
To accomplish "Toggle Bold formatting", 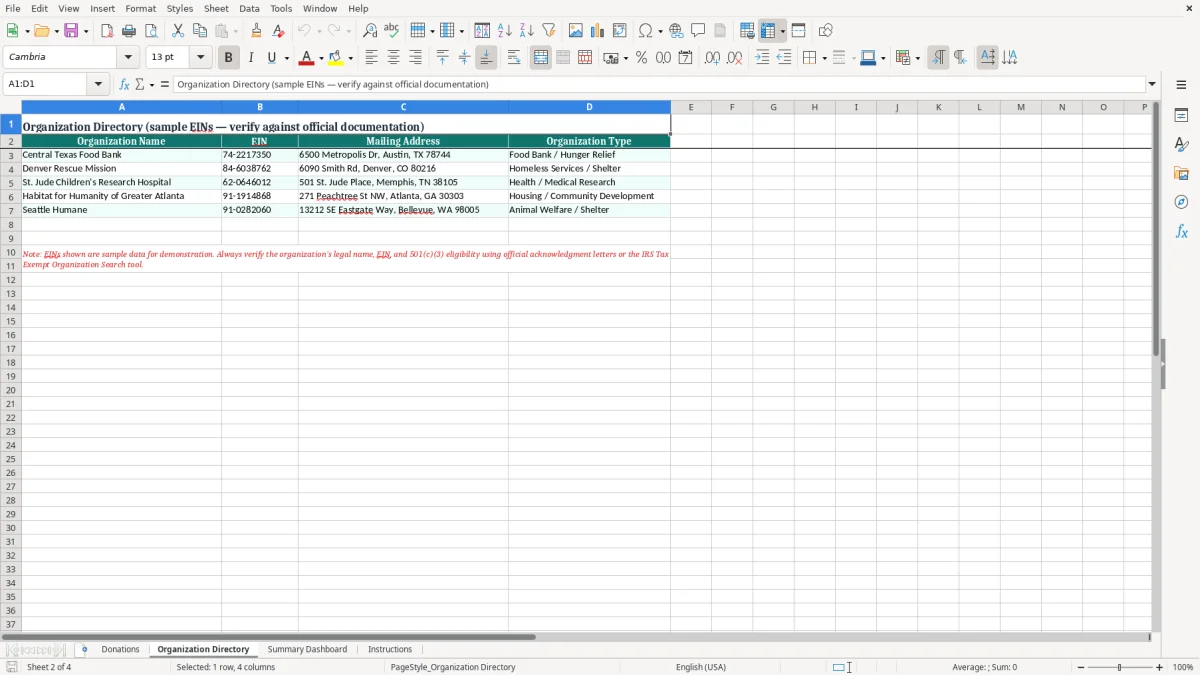I will click(229, 58).
